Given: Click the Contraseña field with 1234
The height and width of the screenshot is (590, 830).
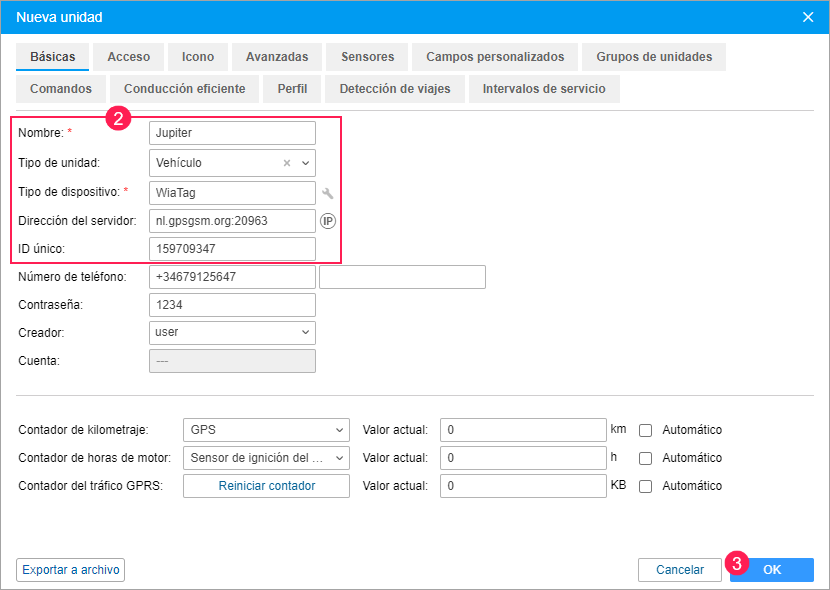Looking at the screenshot, I should click(x=232, y=305).
